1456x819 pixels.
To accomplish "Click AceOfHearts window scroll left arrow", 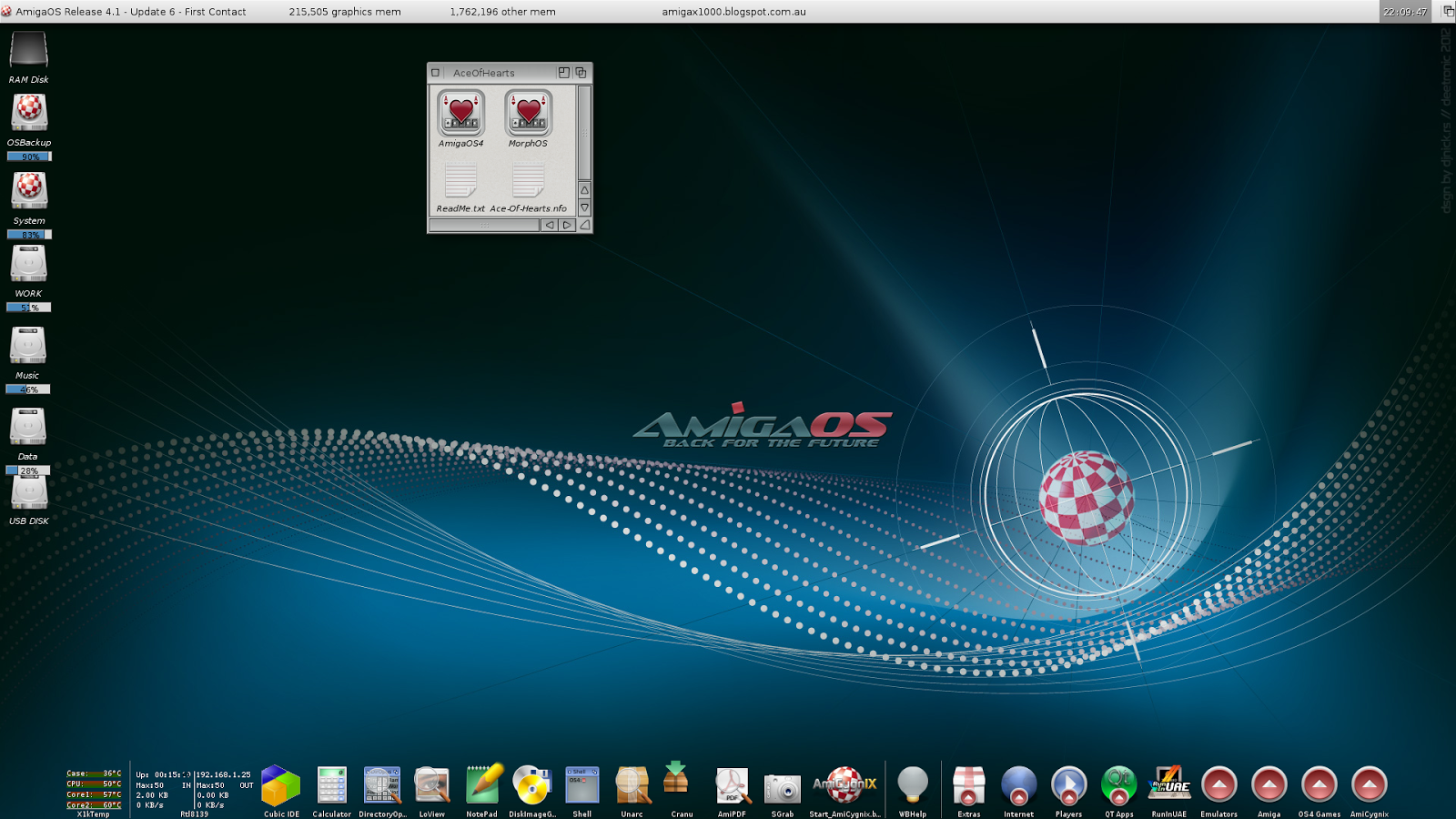I will (x=550, y=225).
